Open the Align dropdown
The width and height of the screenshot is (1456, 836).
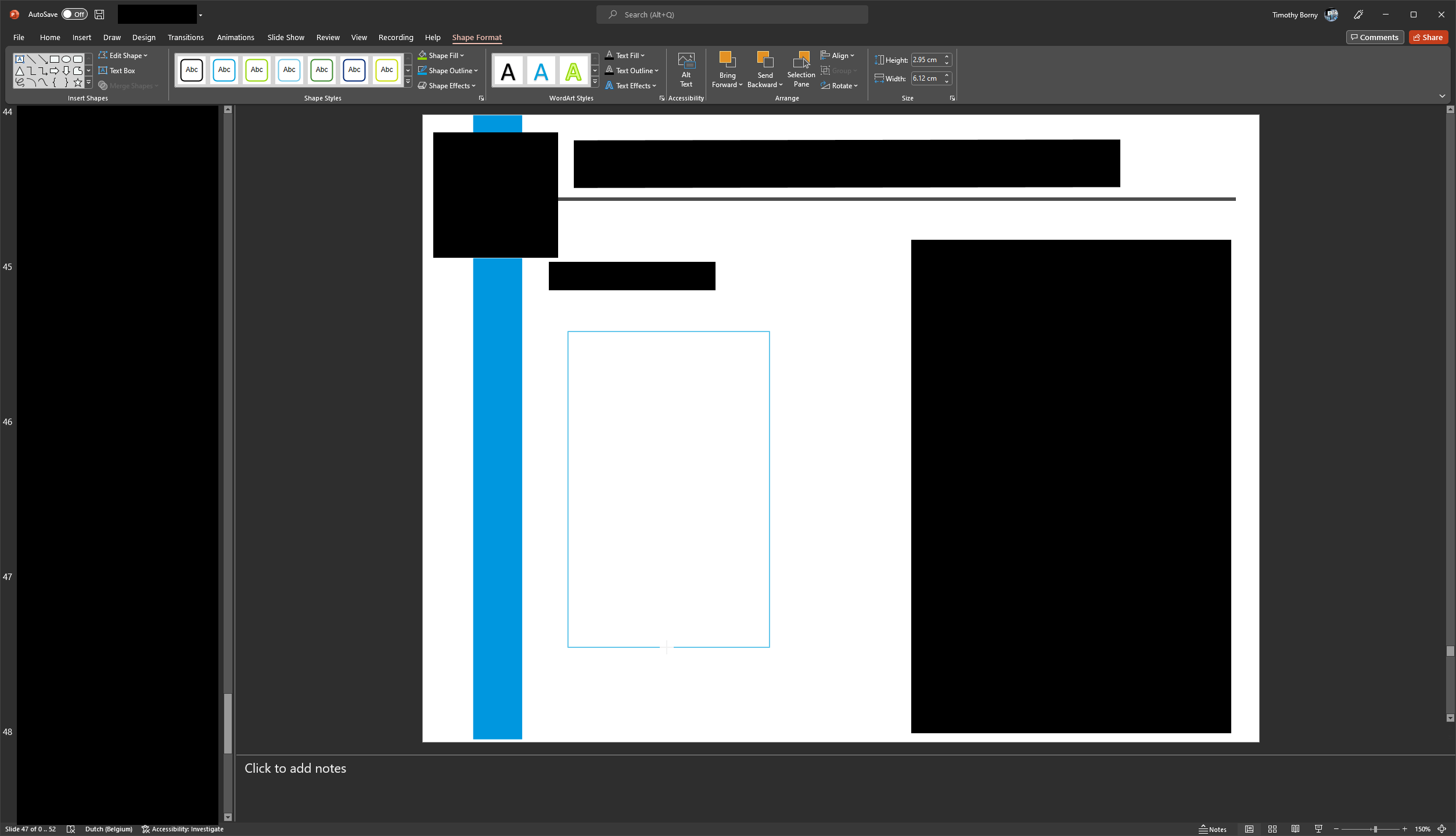tap(837, 56)
